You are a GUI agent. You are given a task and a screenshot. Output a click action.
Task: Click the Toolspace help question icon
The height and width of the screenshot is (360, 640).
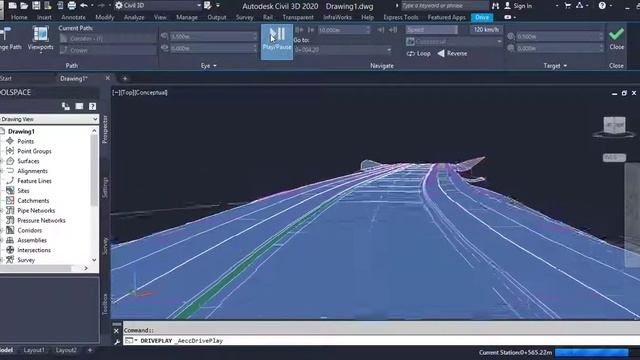[93, 107]
